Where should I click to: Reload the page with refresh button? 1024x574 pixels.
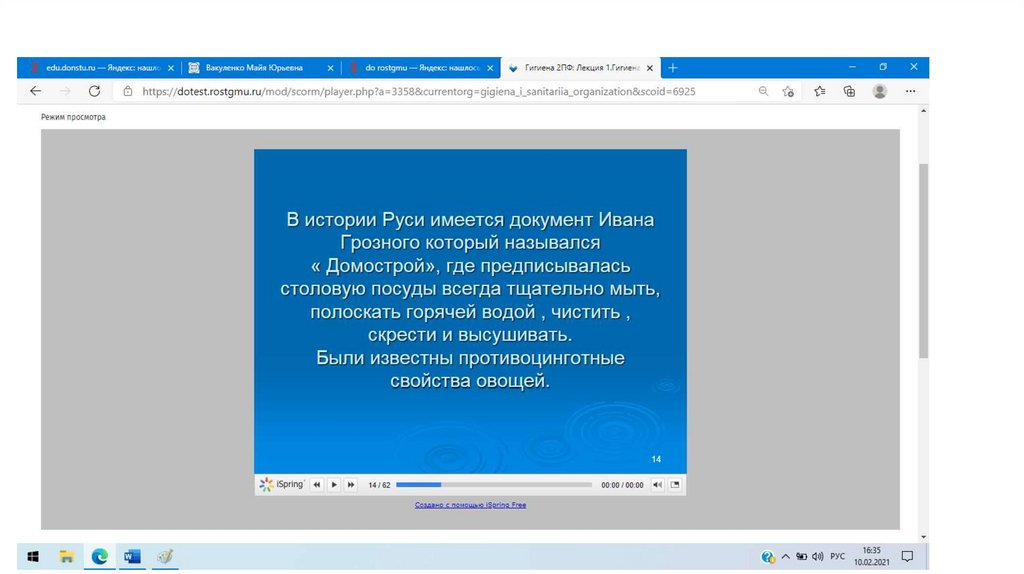pyautogui.click(x=94, y=91)
